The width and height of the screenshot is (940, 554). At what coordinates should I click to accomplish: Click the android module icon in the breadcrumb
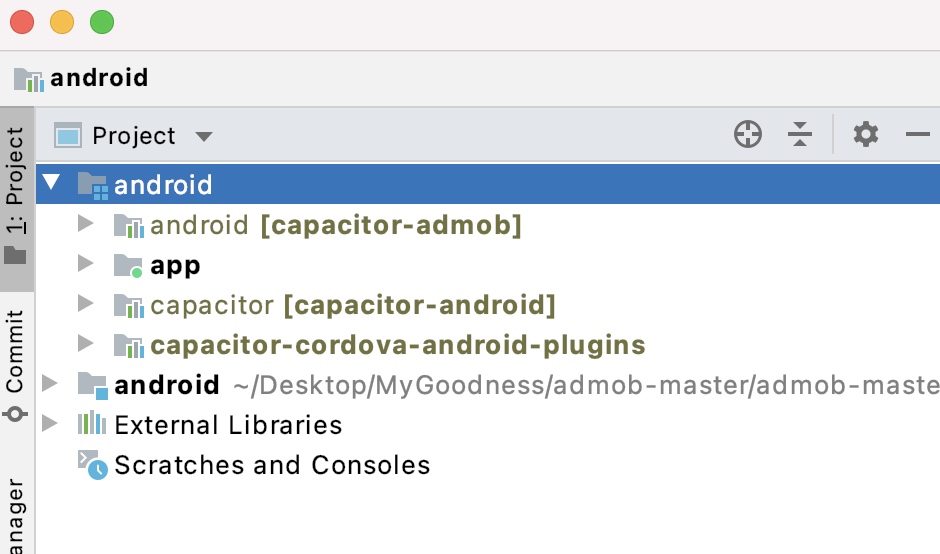click(x=29, y=79)
